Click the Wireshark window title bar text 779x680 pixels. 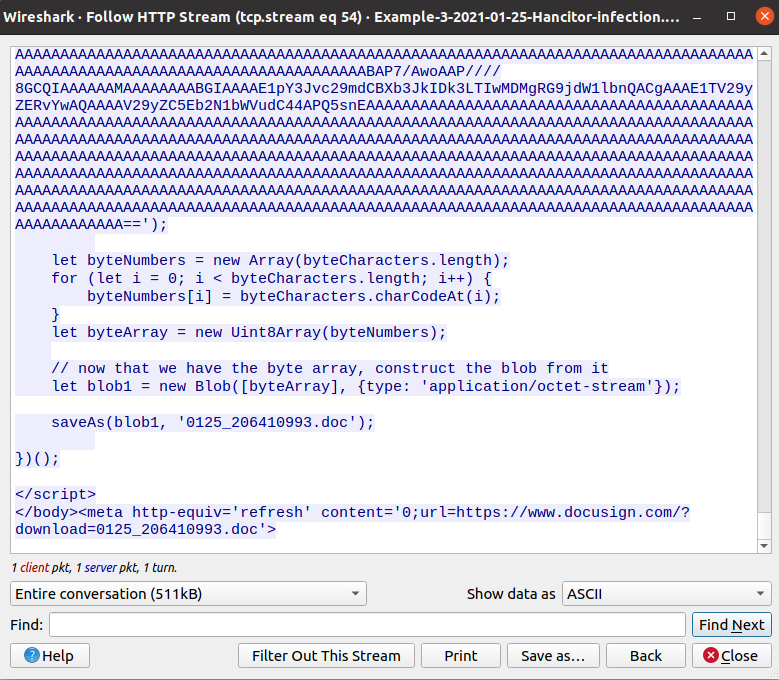[341, 17]
